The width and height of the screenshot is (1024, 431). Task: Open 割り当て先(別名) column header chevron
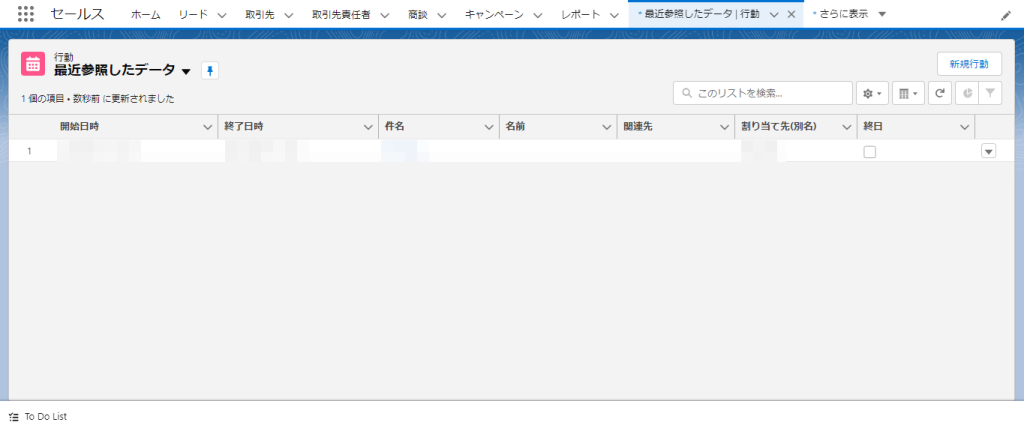pos(847,127)
